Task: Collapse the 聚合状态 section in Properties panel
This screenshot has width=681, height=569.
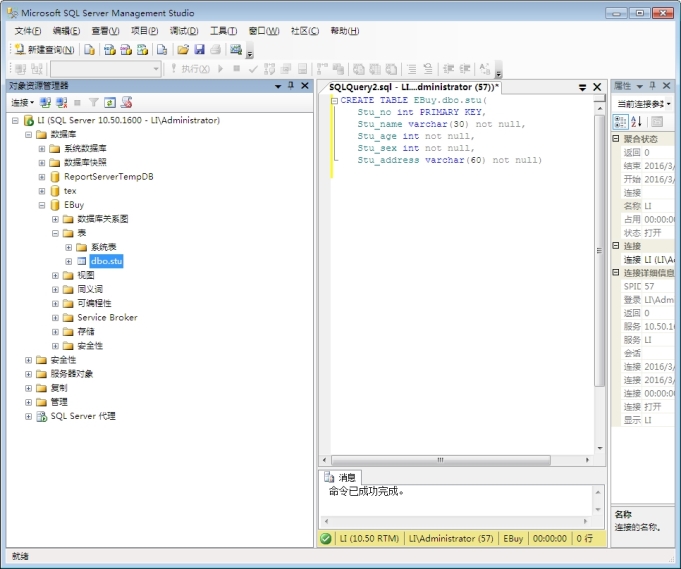Action: (x=616, y=139)
